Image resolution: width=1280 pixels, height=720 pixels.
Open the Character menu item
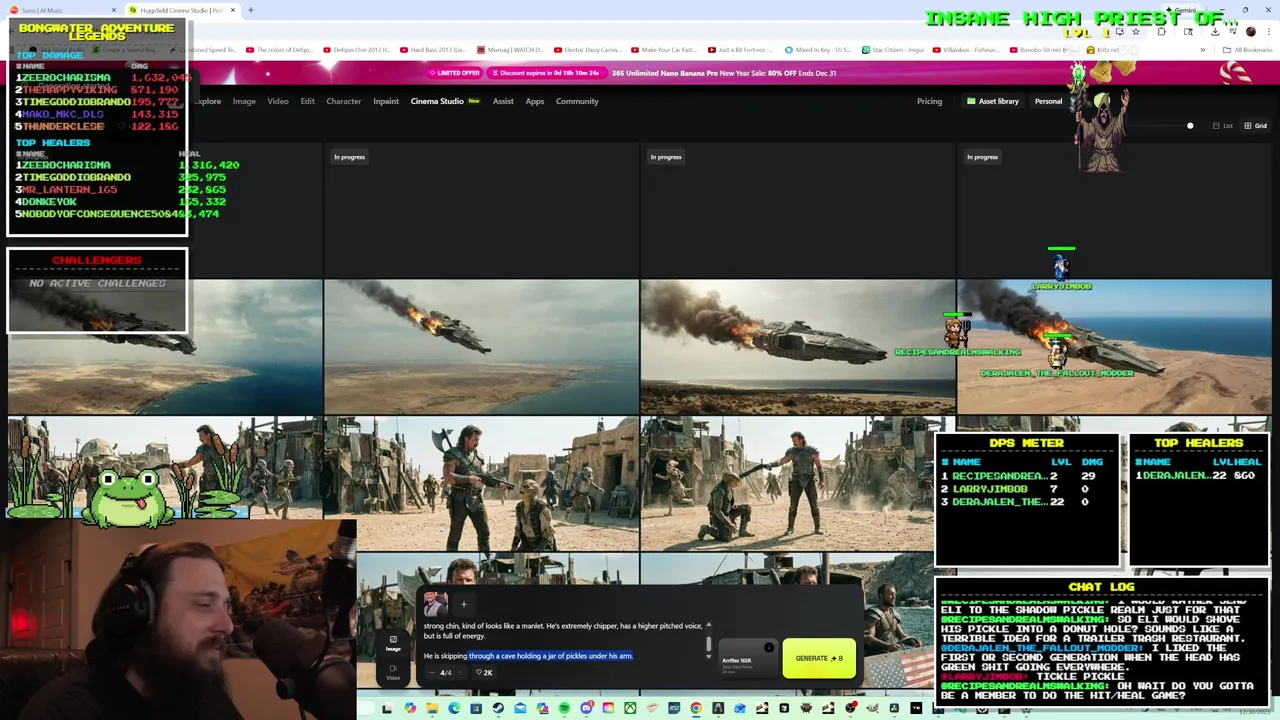(343, 101)
